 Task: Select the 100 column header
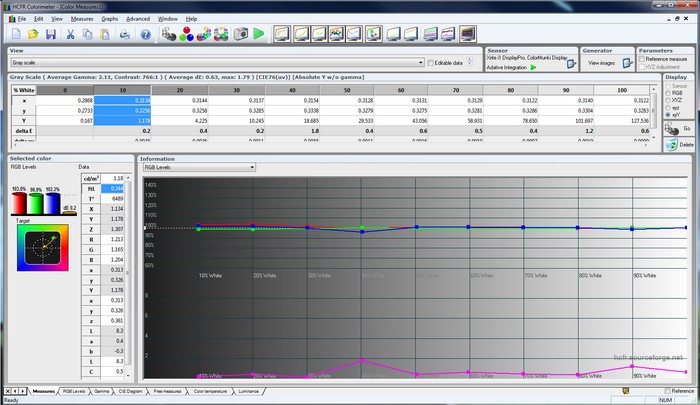[622, 90]
